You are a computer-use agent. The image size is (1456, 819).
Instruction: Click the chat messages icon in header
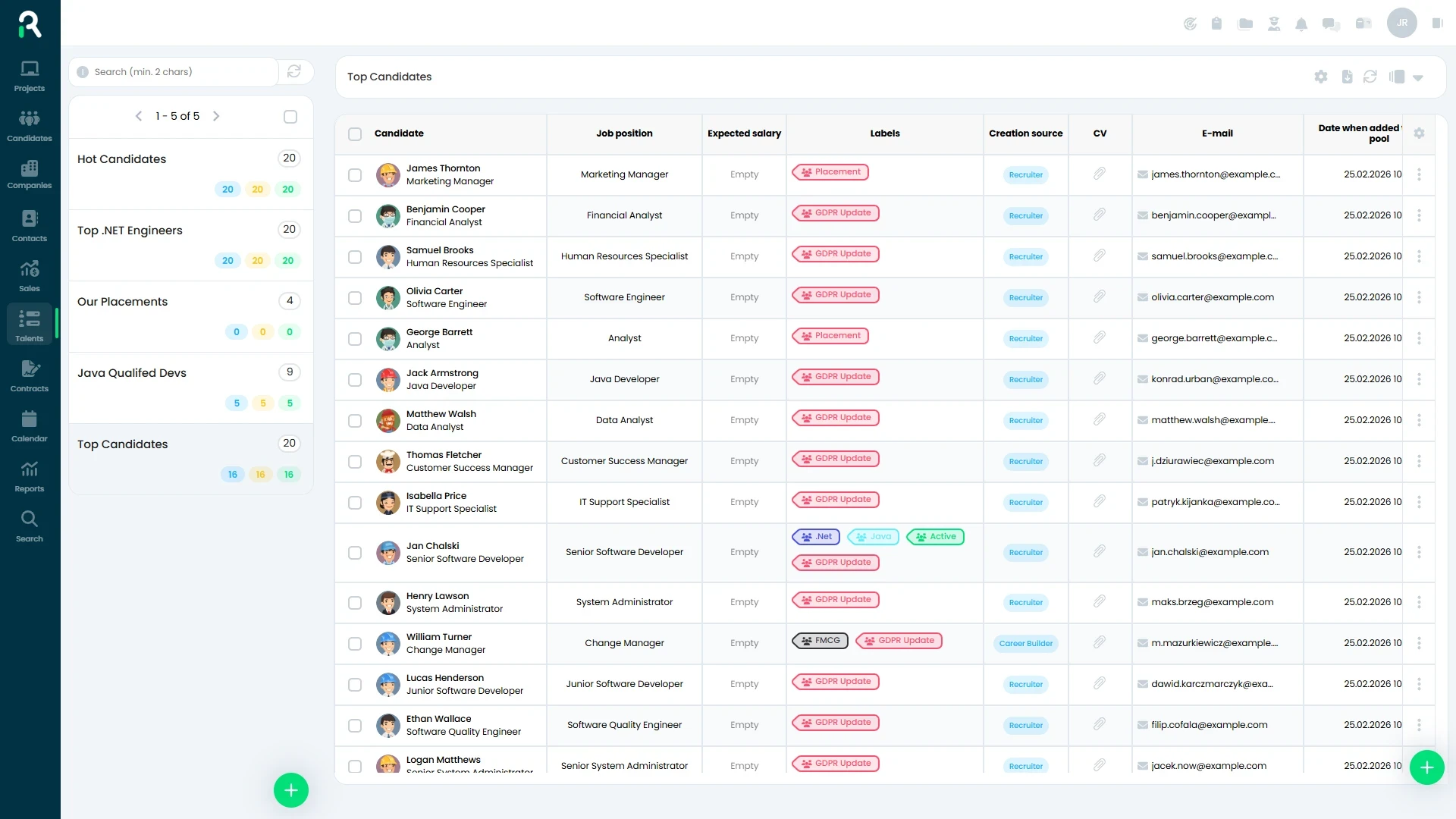pyautogui.click(x=1331, y=24)
